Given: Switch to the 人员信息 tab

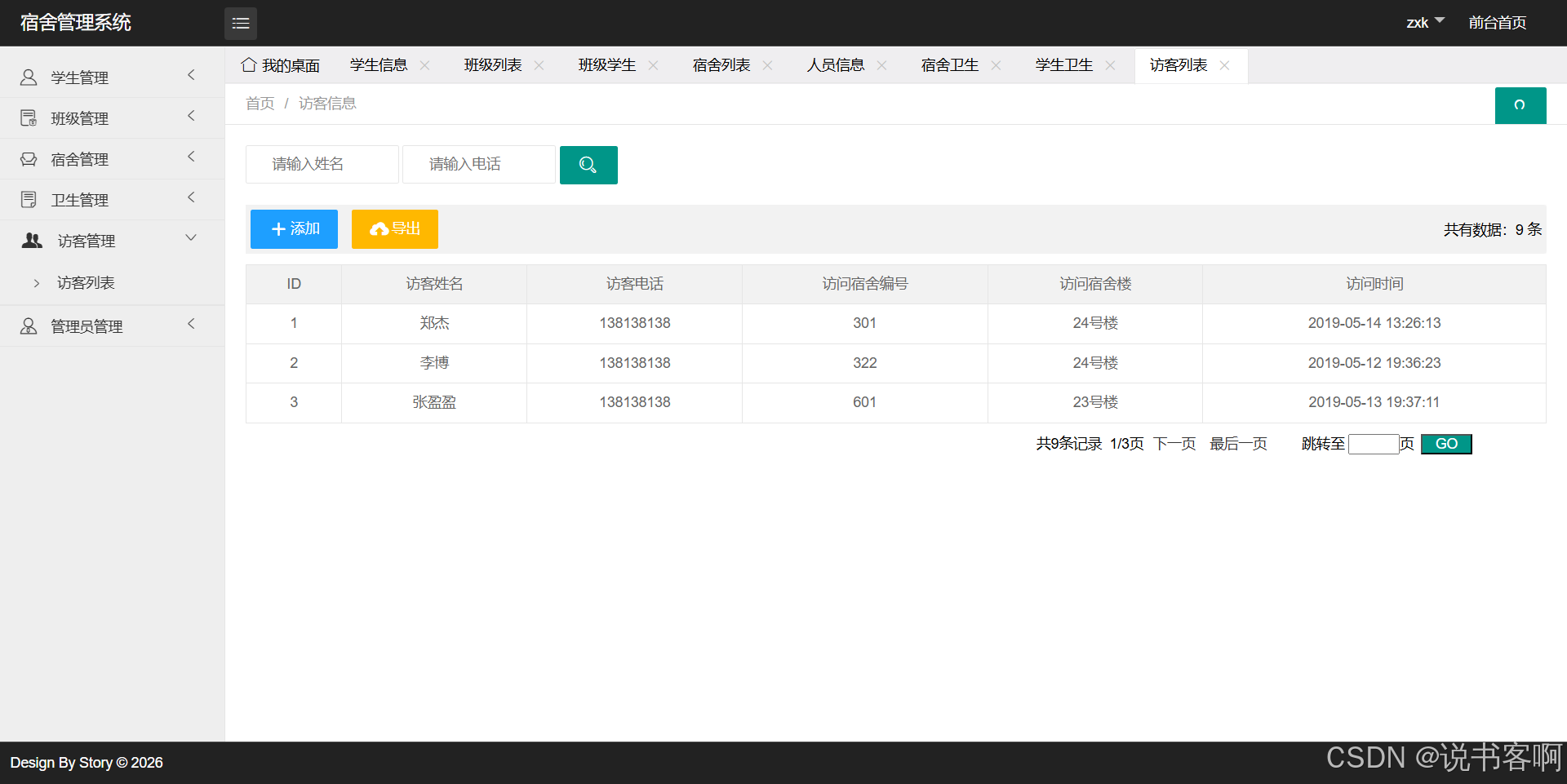Looking at the screenshot, I should click(x=836, y=65).
